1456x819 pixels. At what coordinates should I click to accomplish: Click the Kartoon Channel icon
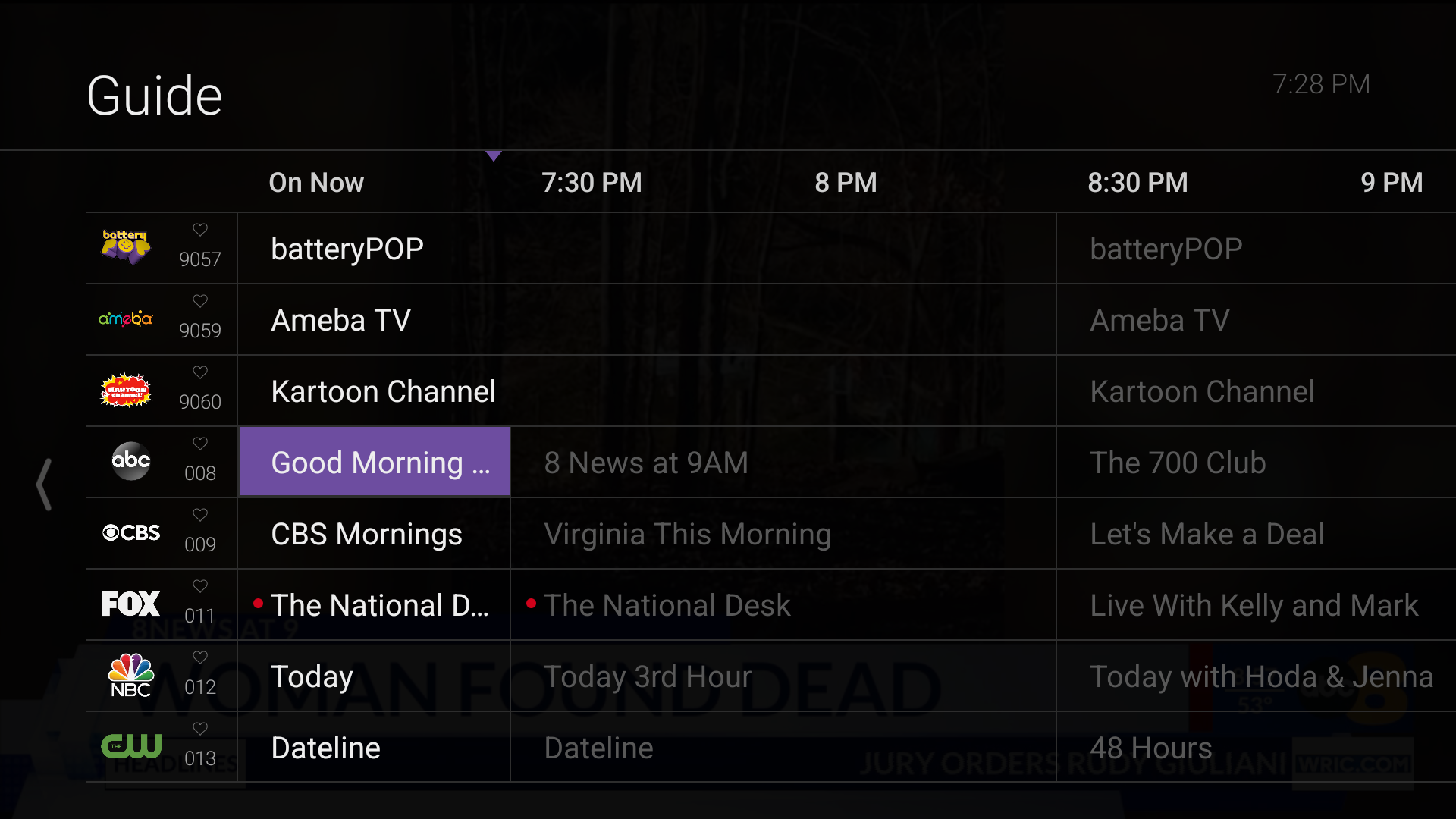point(126,390)
